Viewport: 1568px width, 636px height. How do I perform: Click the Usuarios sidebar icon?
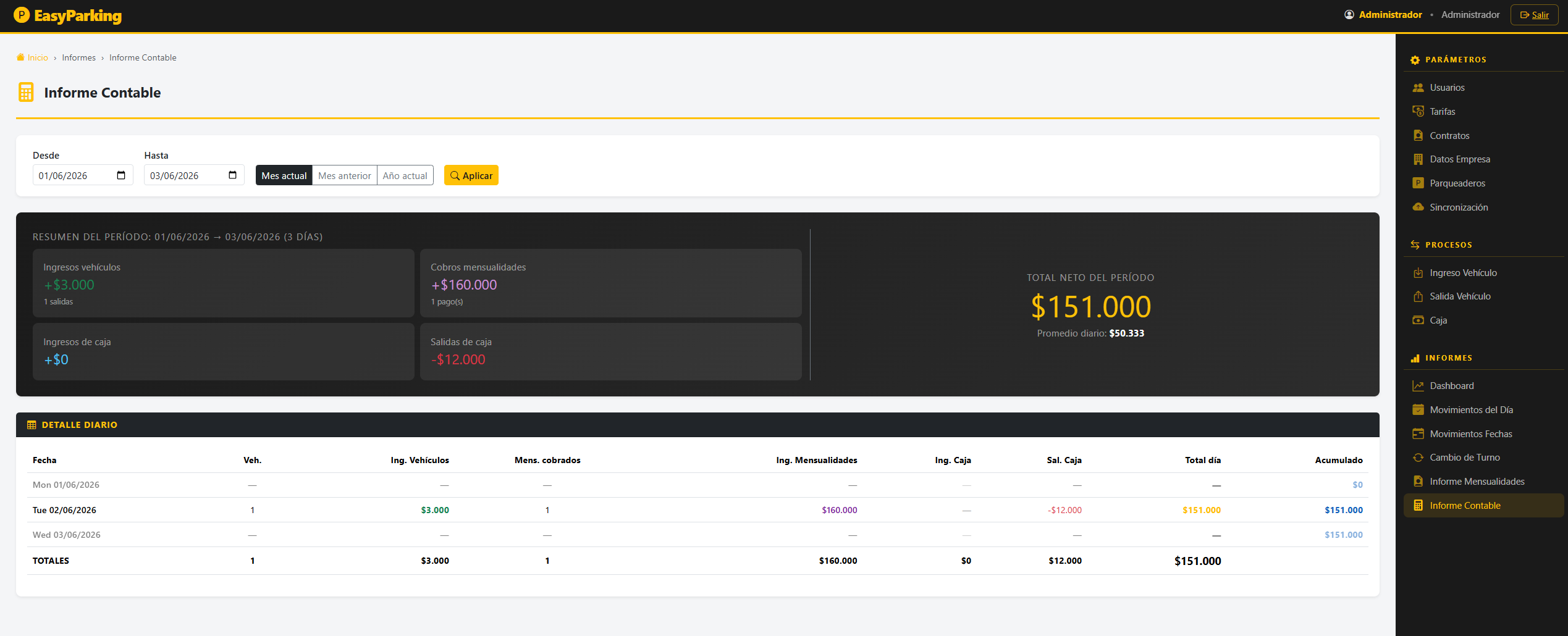pos(1418,88)
